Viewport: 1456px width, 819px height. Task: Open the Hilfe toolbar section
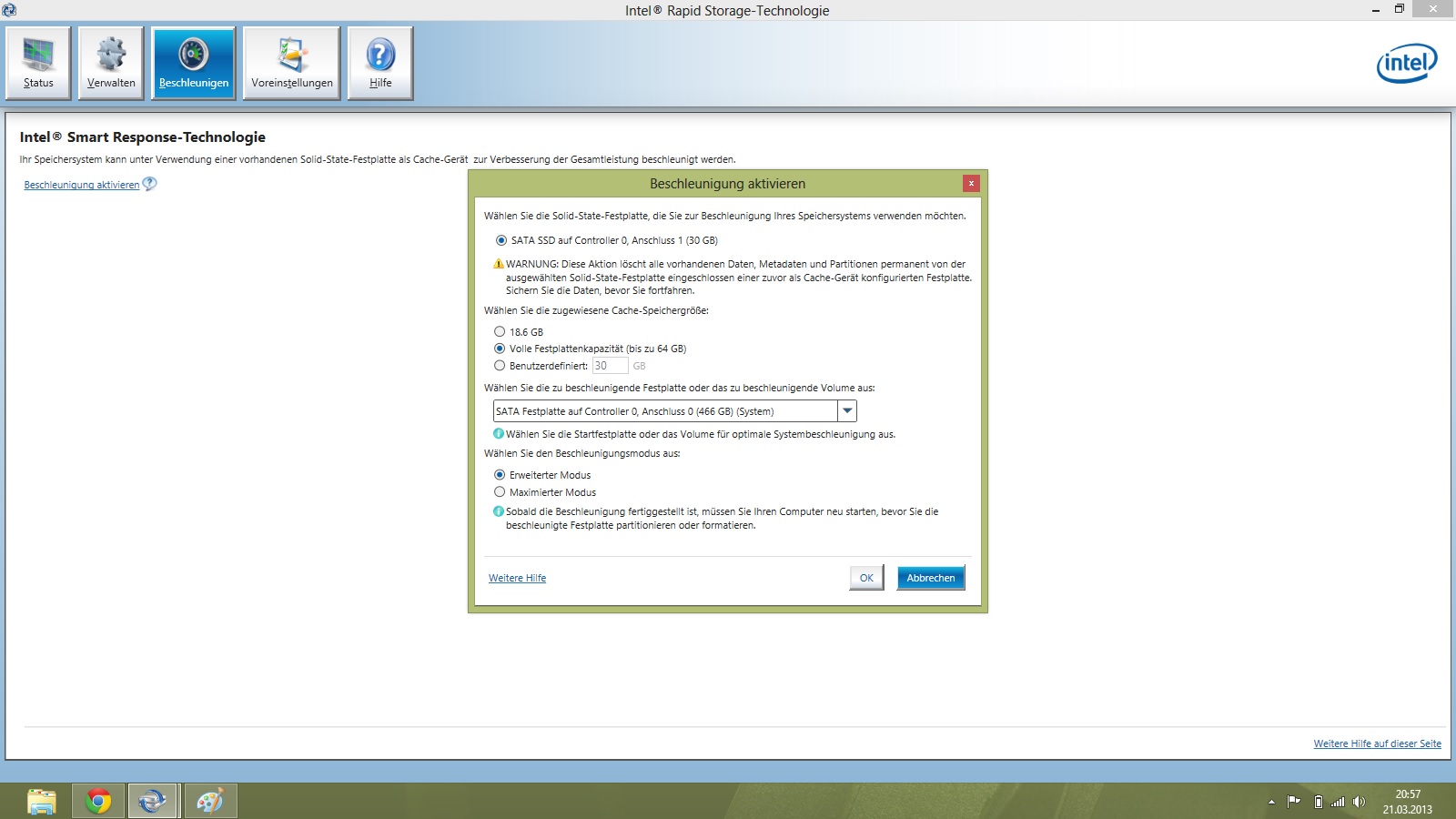click(380, 63)
